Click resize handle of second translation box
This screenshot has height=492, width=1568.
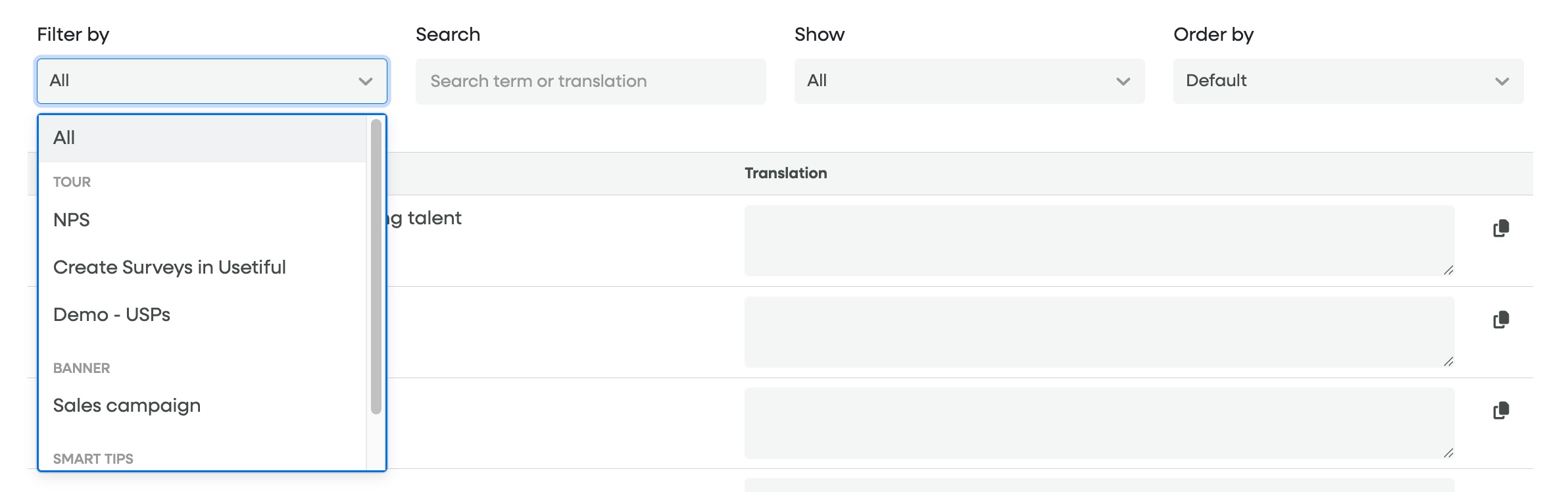(x=1448, y=362)
